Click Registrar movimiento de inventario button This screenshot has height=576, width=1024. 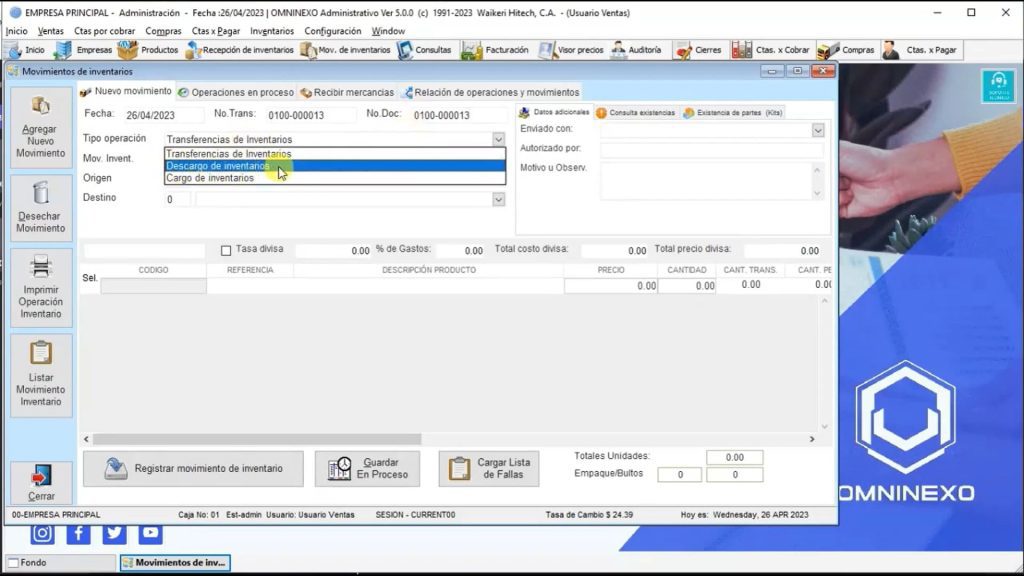193,469
